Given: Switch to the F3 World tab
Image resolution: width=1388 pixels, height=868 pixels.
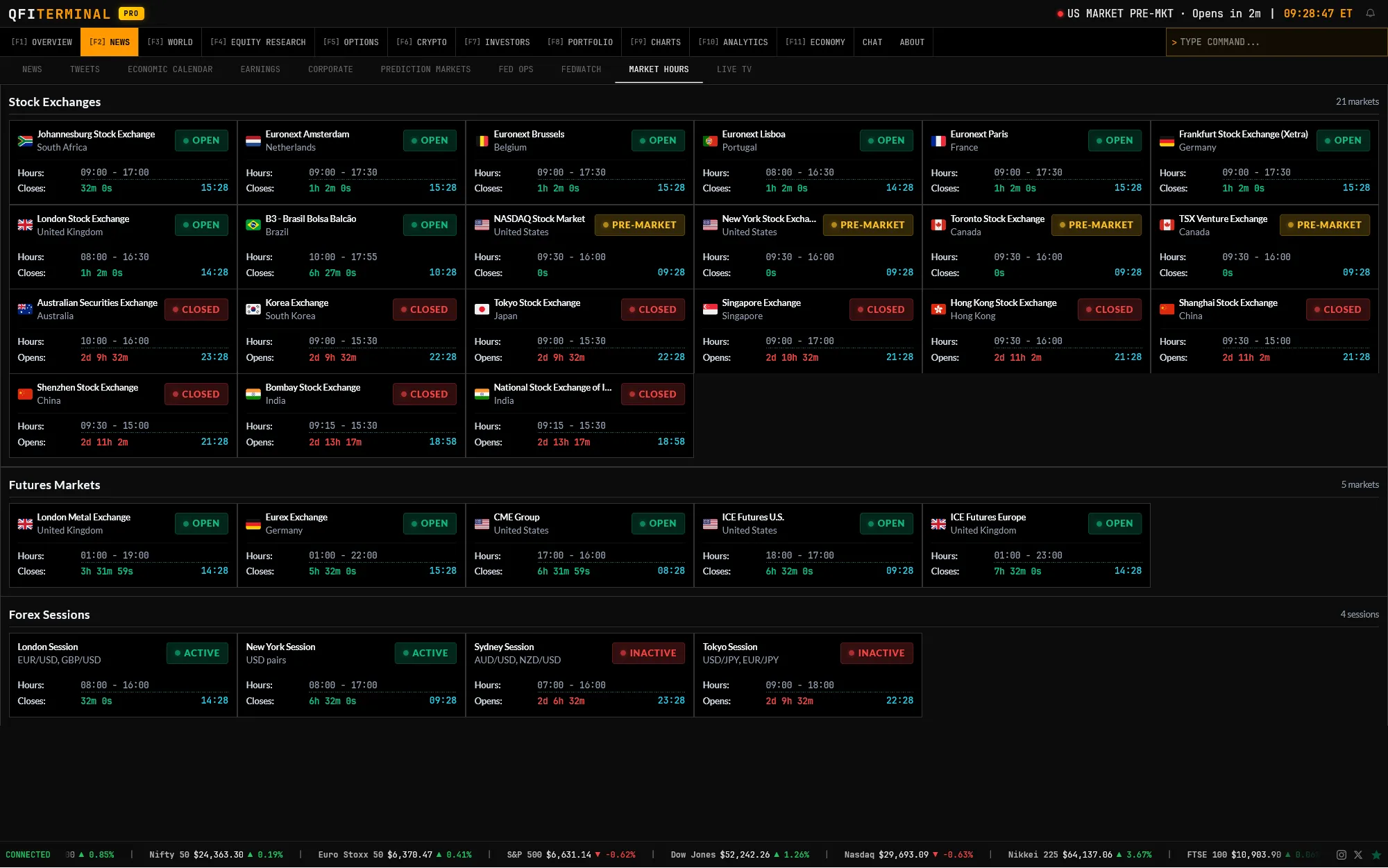Looking at the screenshot, I should (x=170, y=42).
